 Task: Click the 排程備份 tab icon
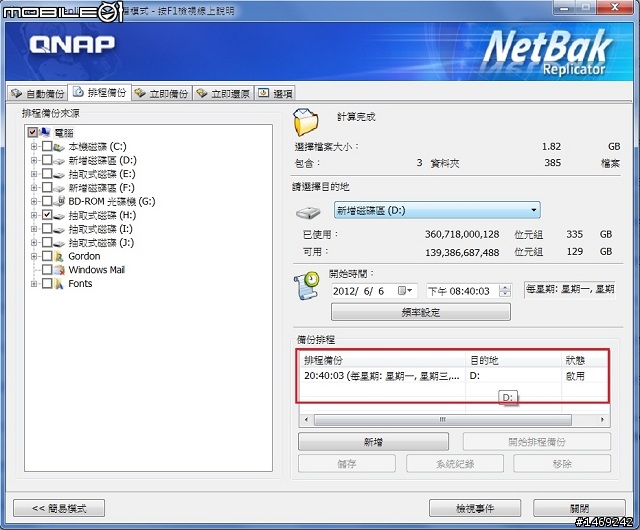78,92
